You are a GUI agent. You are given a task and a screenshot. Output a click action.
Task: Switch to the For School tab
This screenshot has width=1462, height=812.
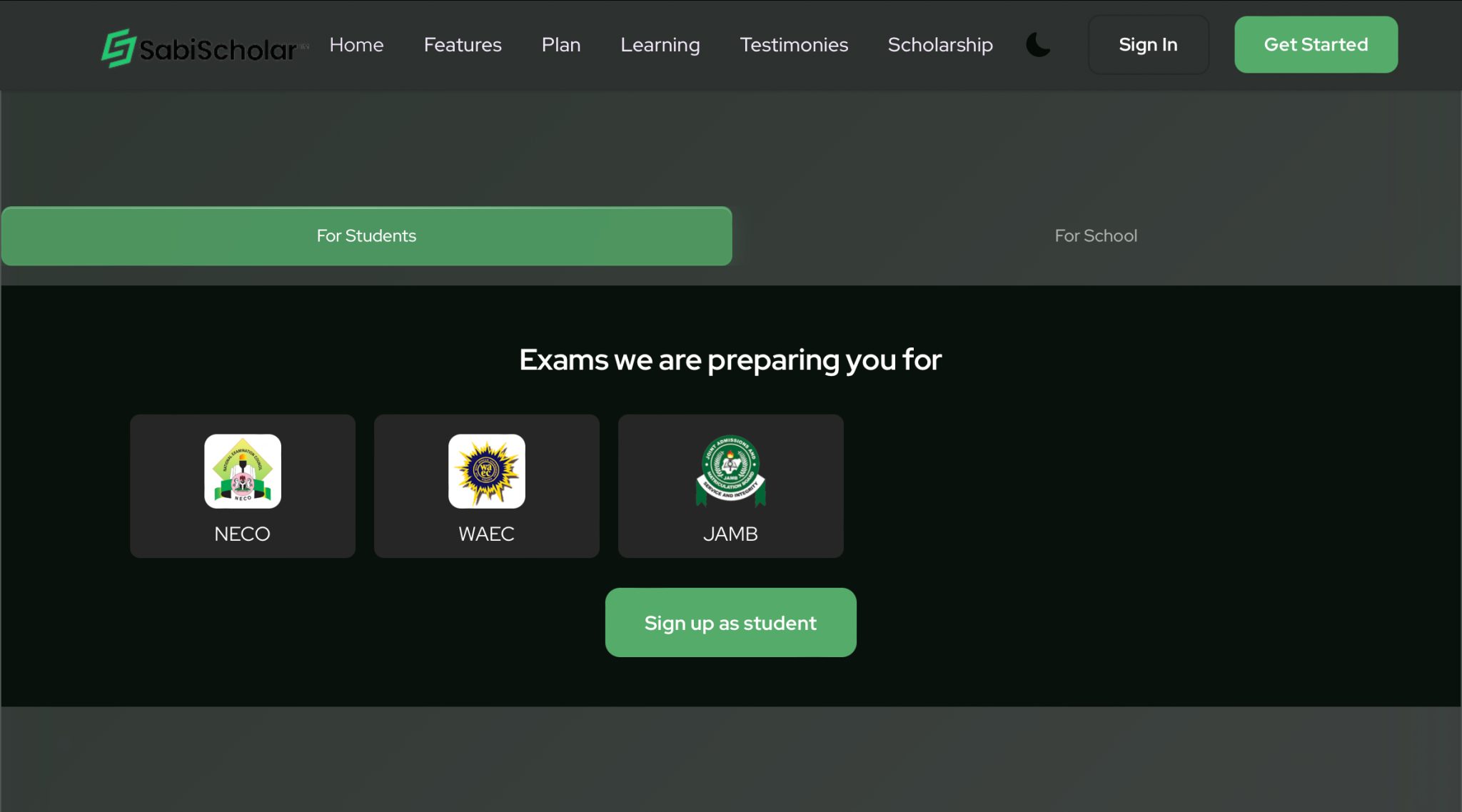pos(1096,236)
